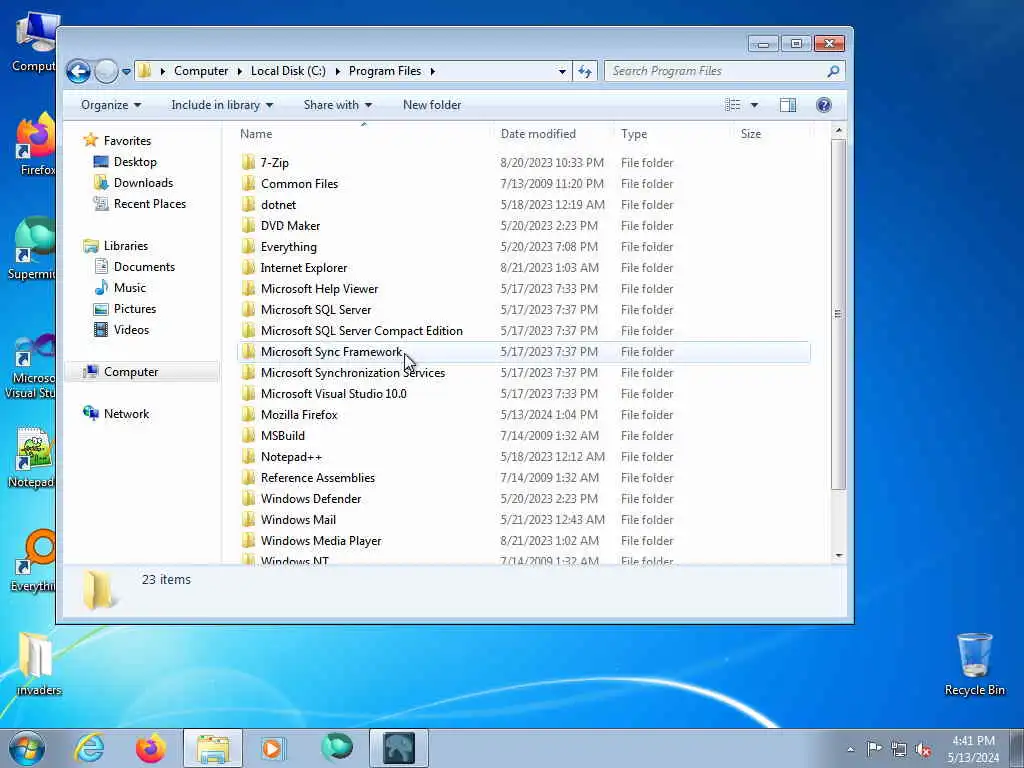
Task: Open the Share with menu
Action: (337, 105)
